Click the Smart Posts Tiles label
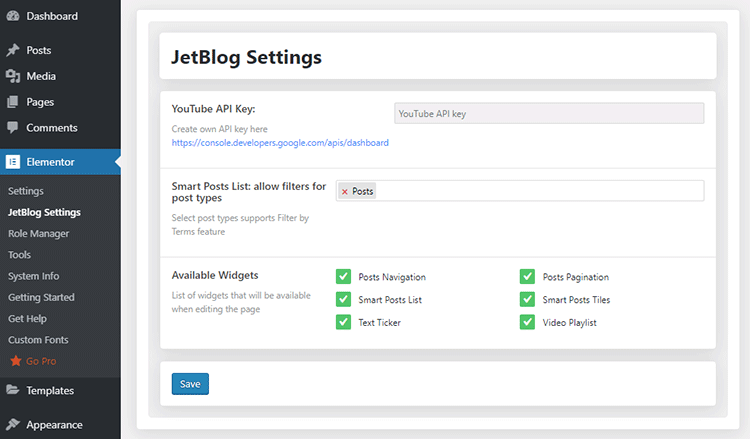This screenshot has width=750, height=439. (576, 300)
